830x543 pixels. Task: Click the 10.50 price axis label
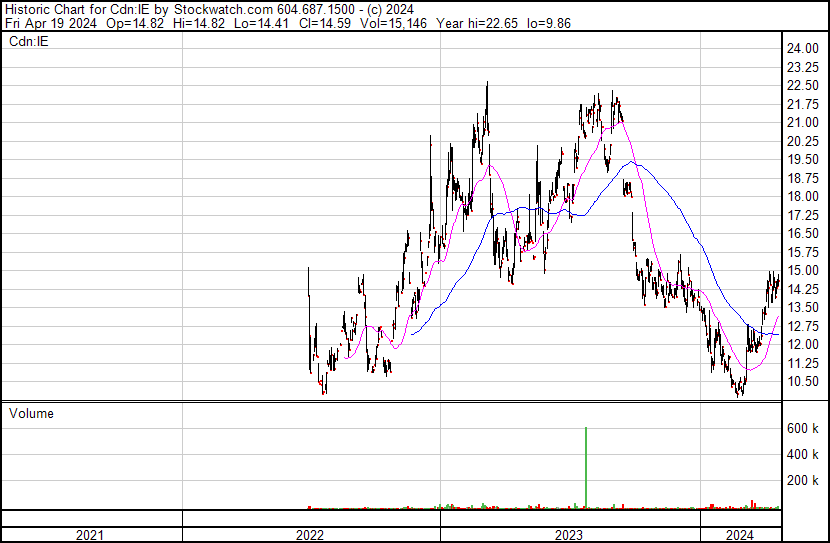point(802,382)
